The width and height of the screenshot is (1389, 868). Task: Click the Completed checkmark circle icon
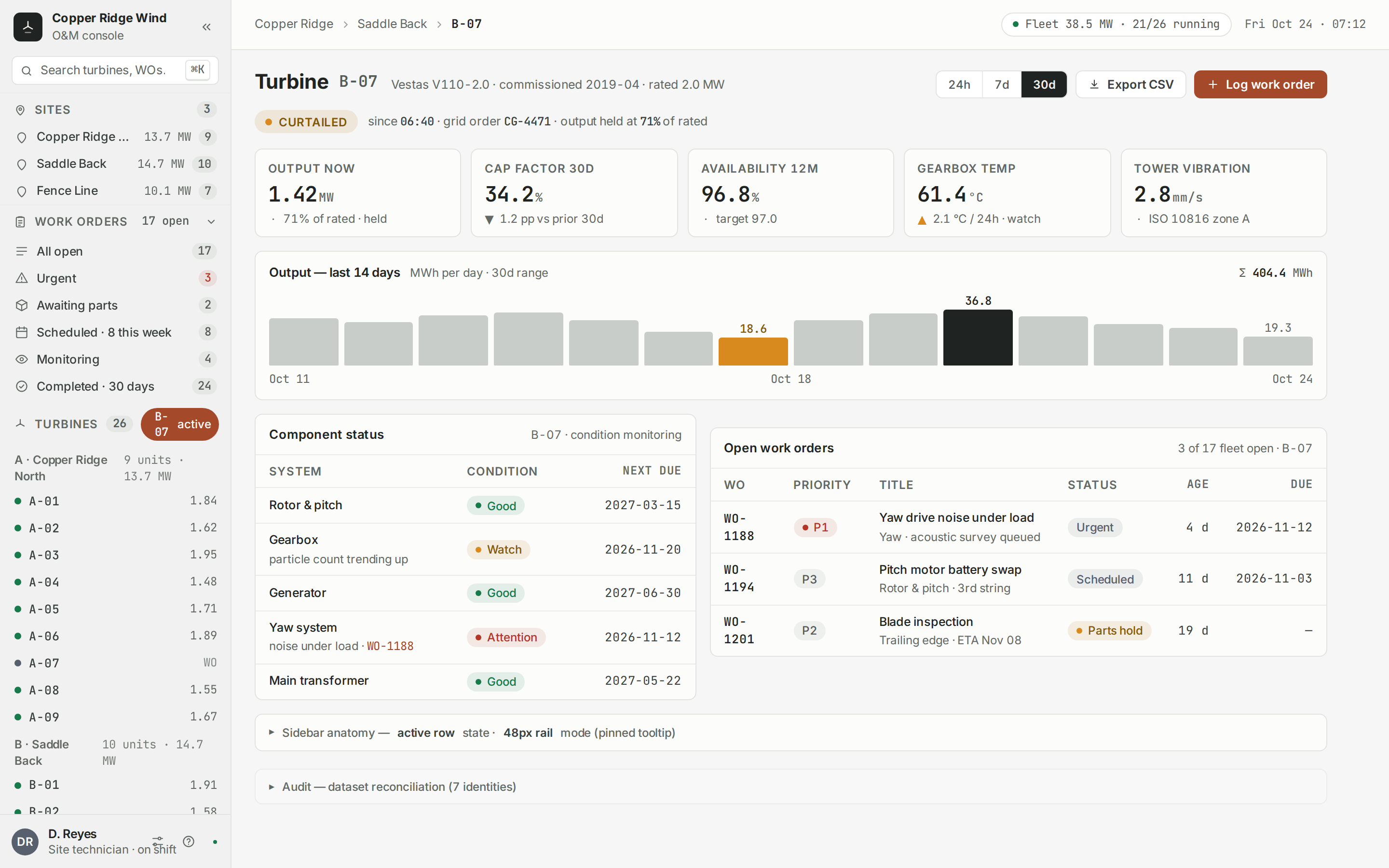click(x=22, y=386)
